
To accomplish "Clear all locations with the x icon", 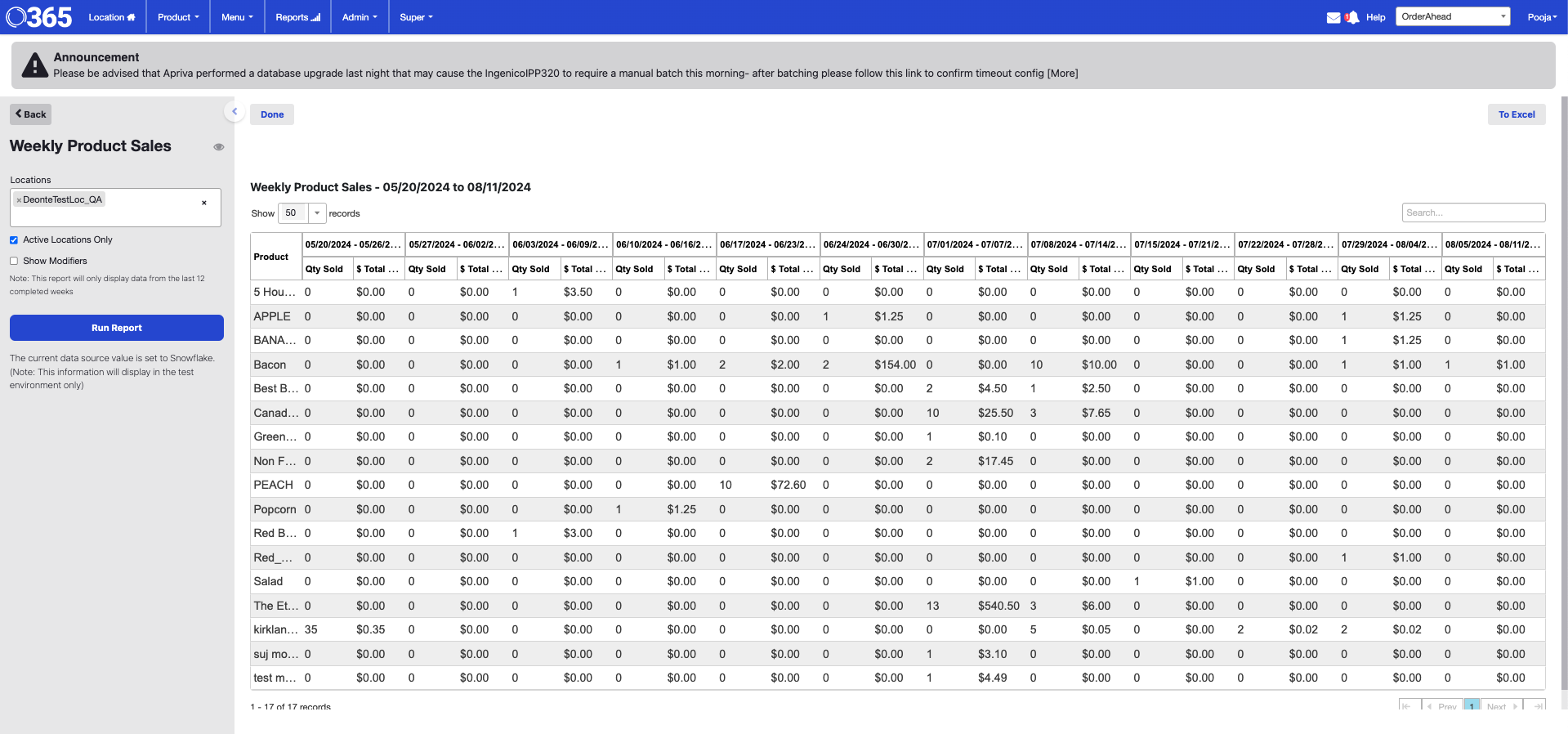I will click(x=204, y=203).
